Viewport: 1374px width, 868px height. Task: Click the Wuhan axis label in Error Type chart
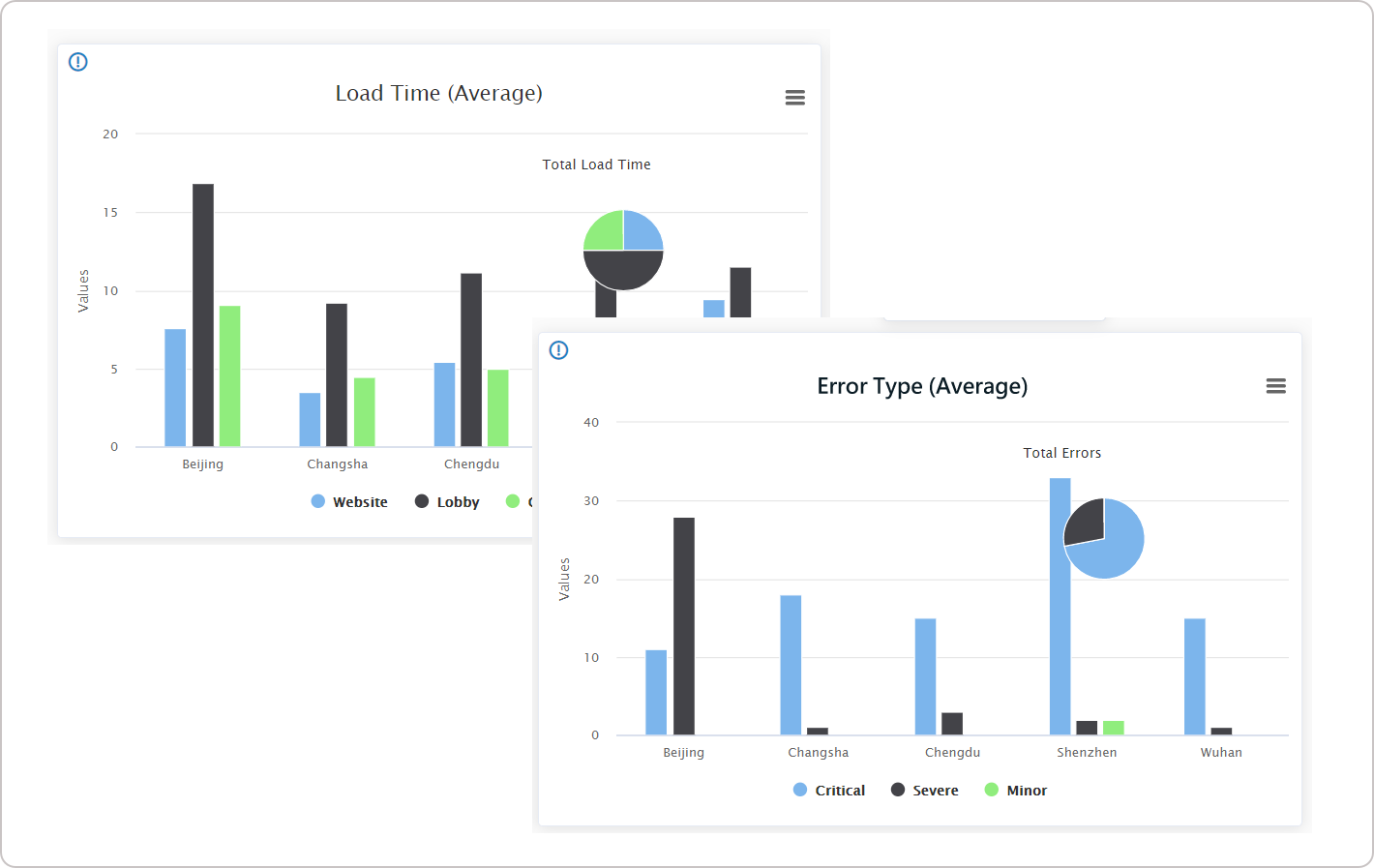point(1221,752)
